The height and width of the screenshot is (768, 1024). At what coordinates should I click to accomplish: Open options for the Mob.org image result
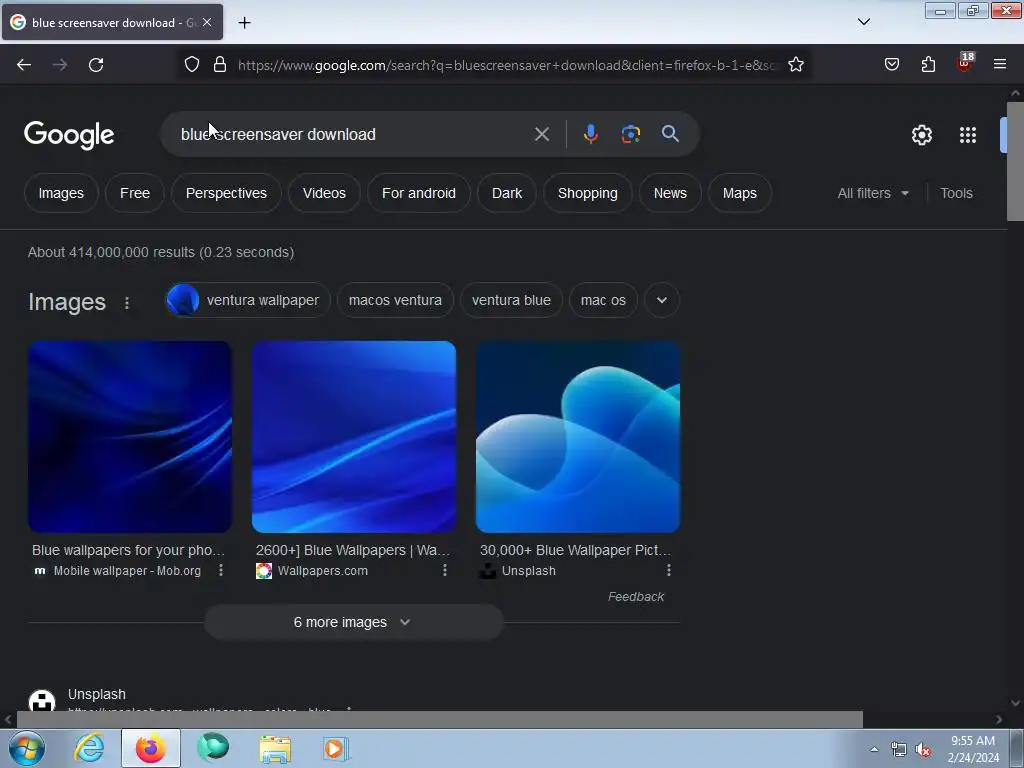[x=221, y=570]
